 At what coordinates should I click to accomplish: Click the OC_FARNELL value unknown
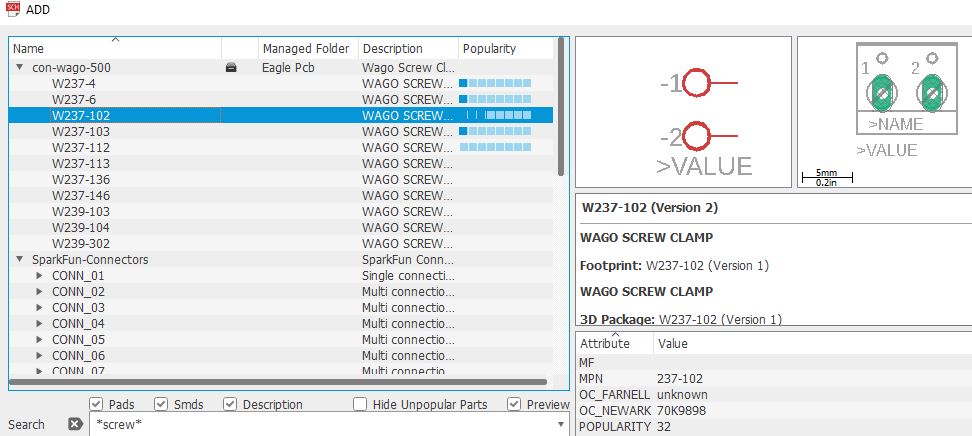pos(682,394)
